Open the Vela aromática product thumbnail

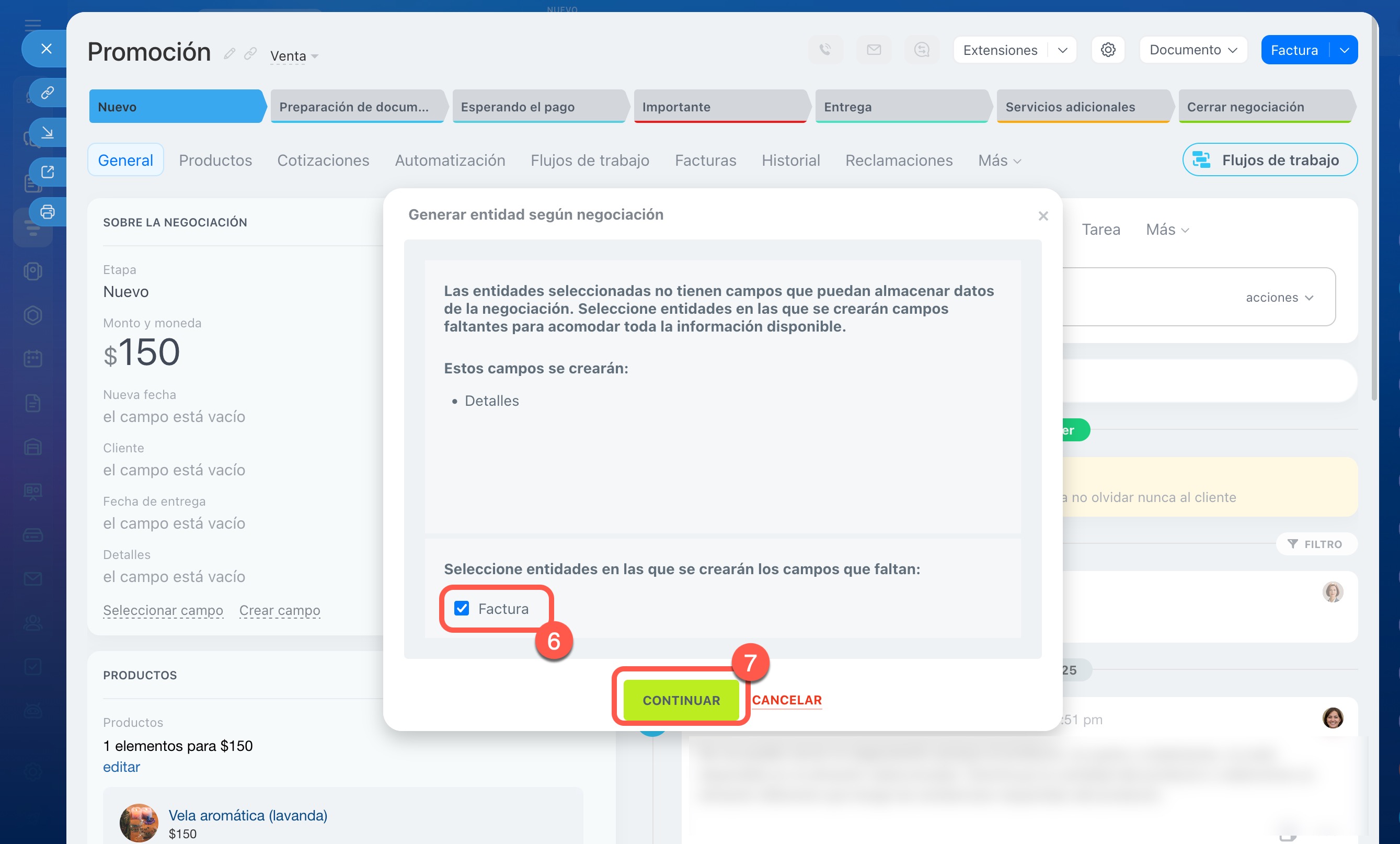139,823
